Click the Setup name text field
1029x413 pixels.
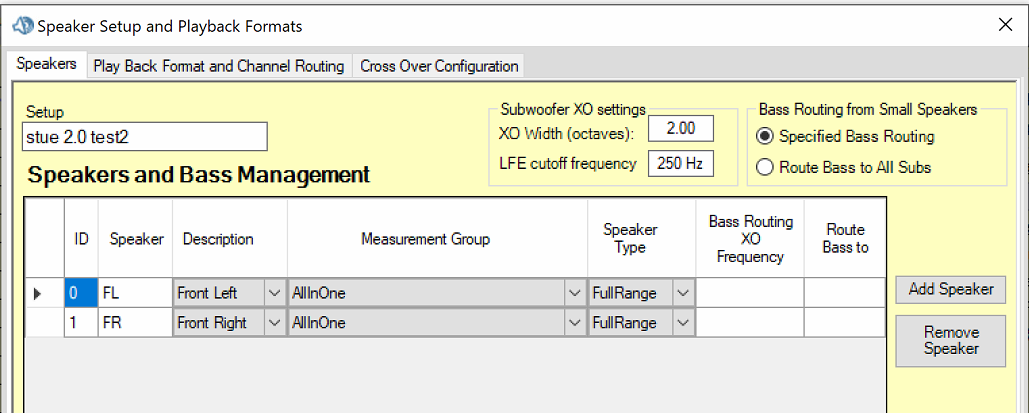(144, 136)
